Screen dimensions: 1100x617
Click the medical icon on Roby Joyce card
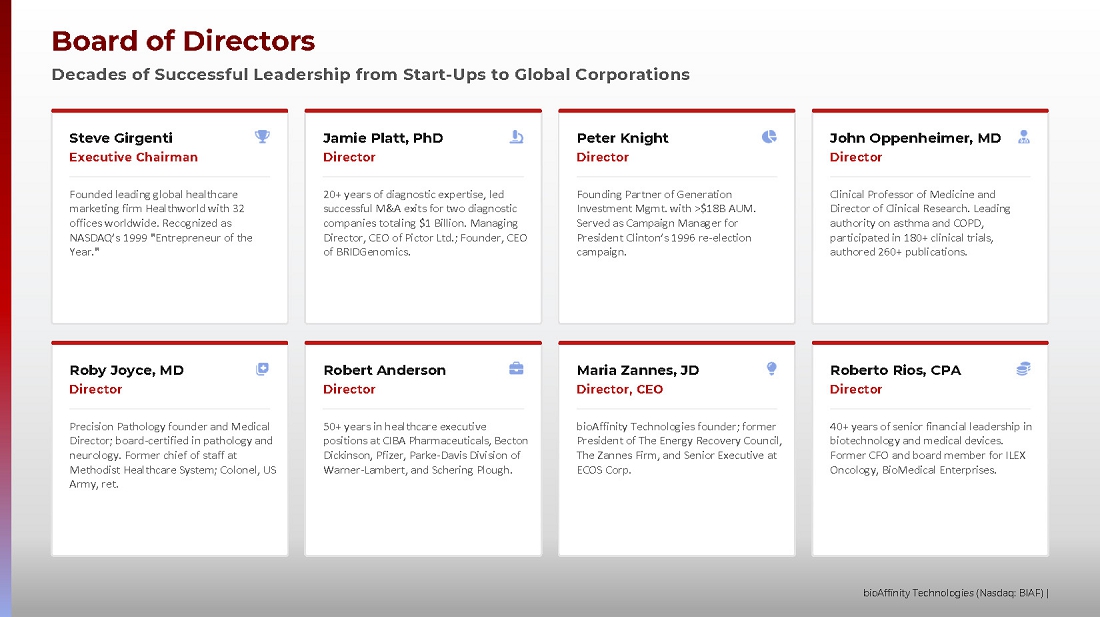click(x=262, y=369)
